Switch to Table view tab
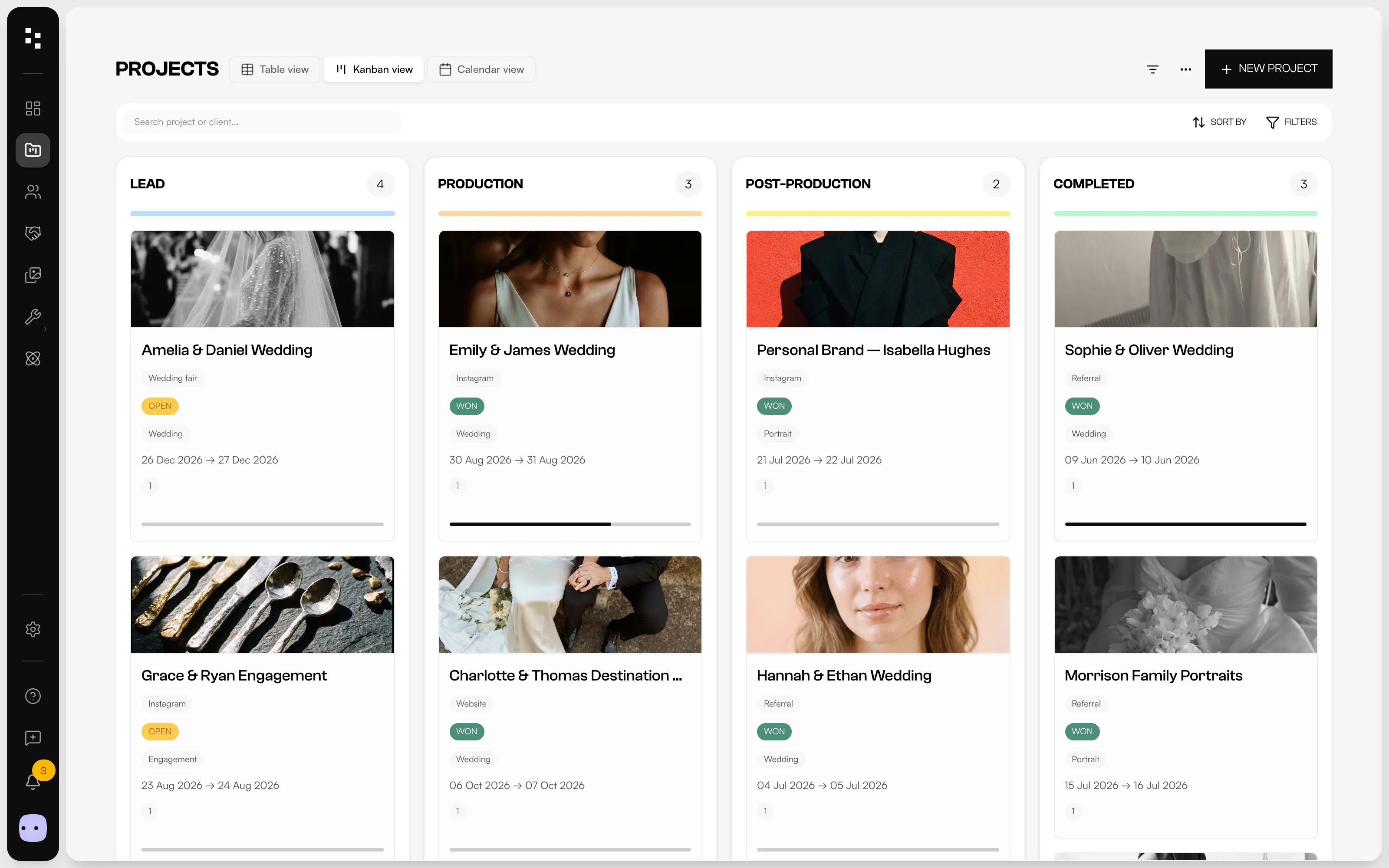This screenshot has height=868, width=1389. [x=275, y=69]
